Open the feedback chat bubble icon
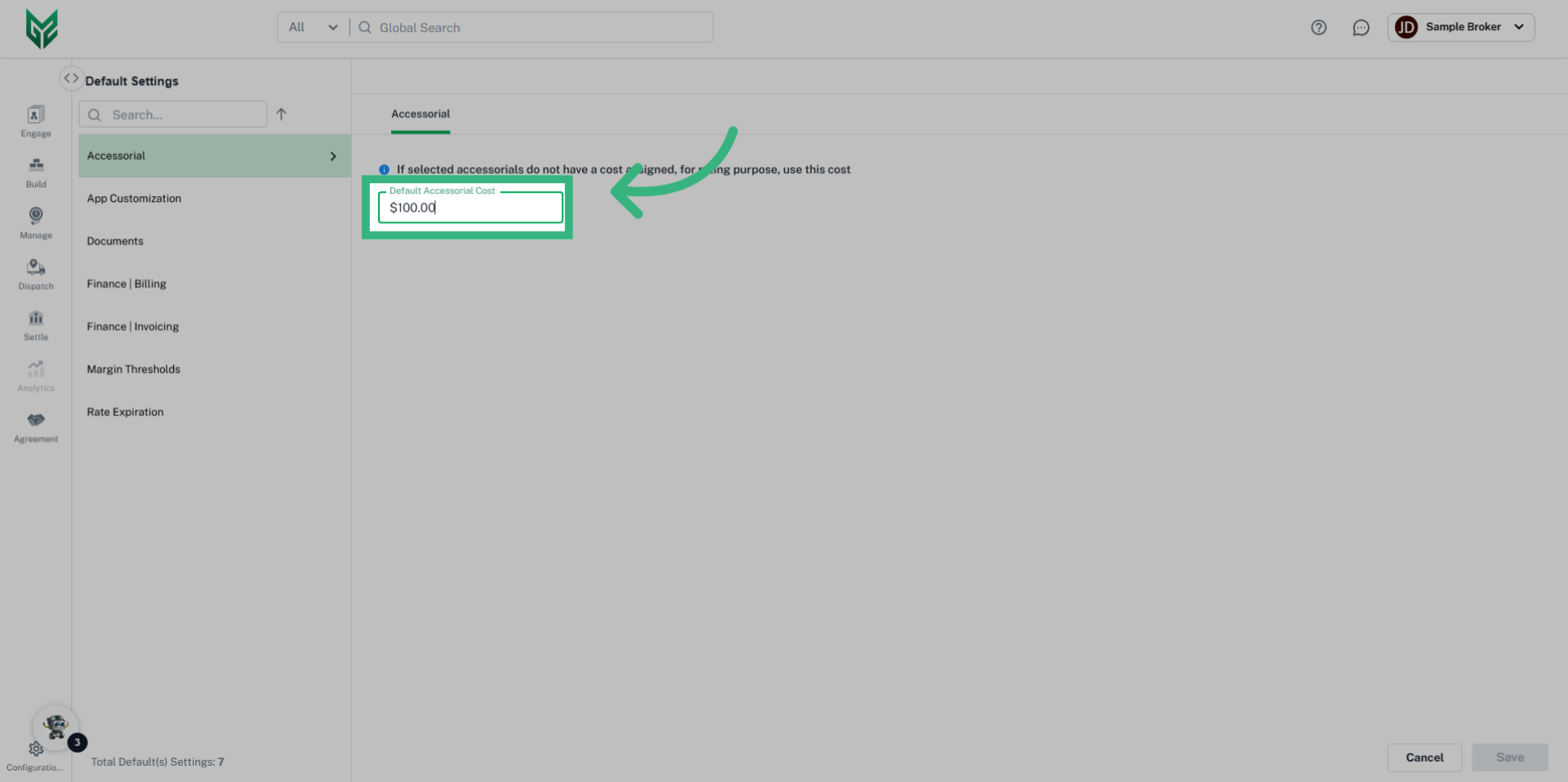 click(1361, 27)
